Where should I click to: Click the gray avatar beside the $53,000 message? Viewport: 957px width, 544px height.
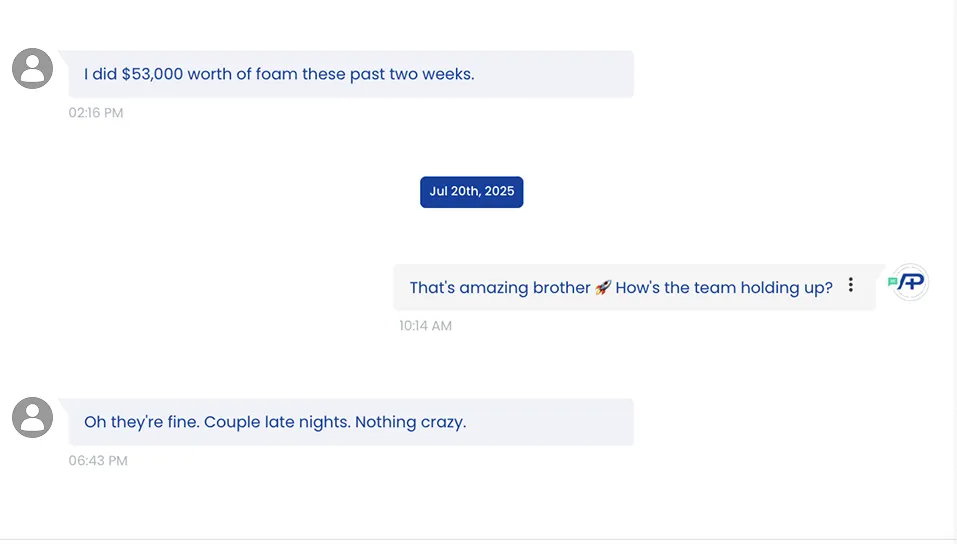32,69
